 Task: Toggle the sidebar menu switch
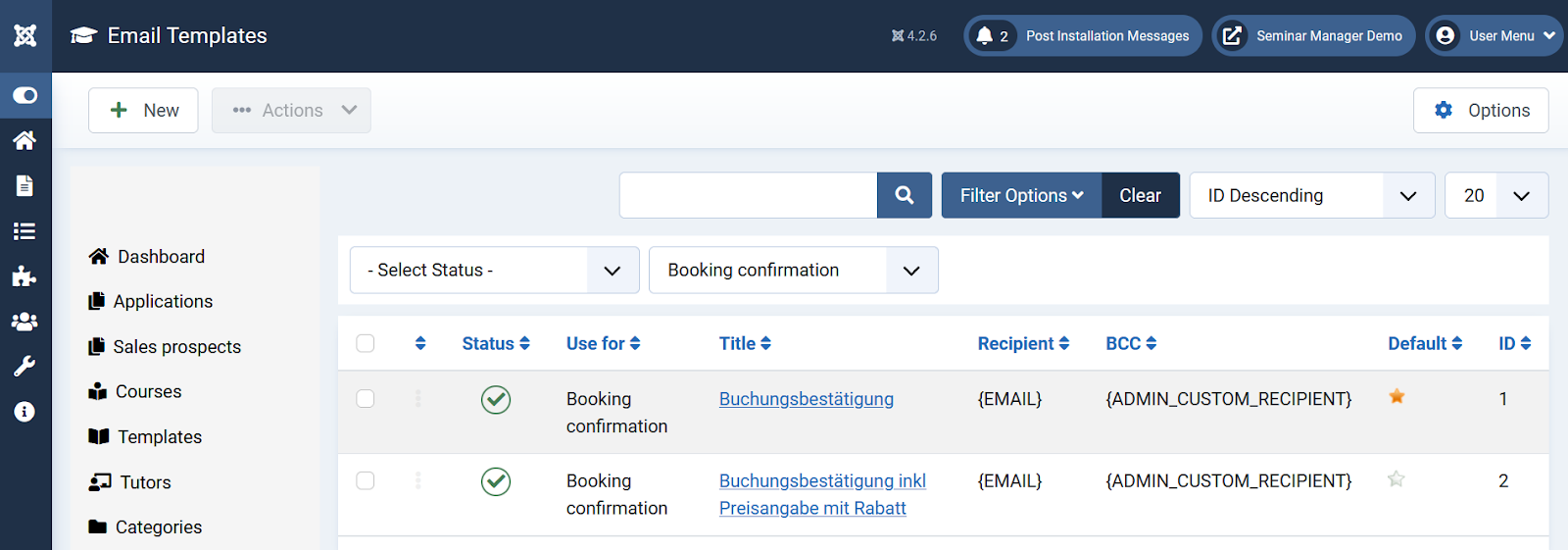click(25, 95)
